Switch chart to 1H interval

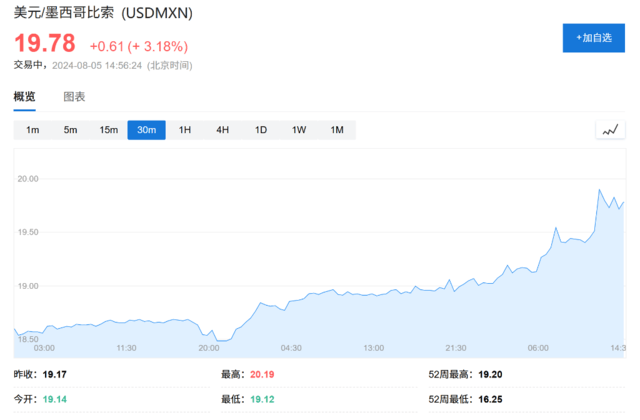click(x=184, y=130)
